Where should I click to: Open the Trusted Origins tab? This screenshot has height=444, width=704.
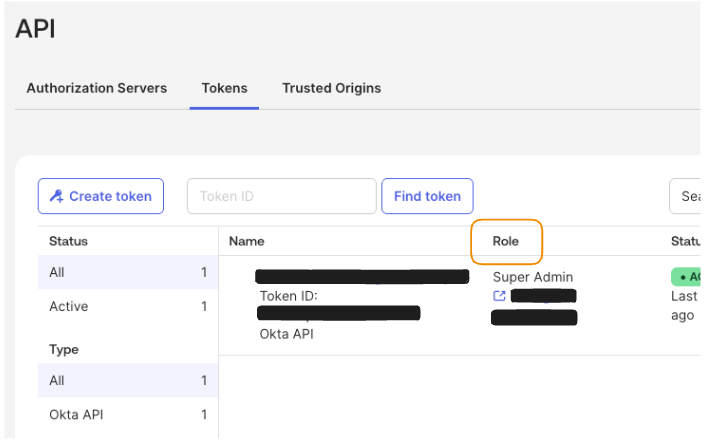tap(331, 88)
